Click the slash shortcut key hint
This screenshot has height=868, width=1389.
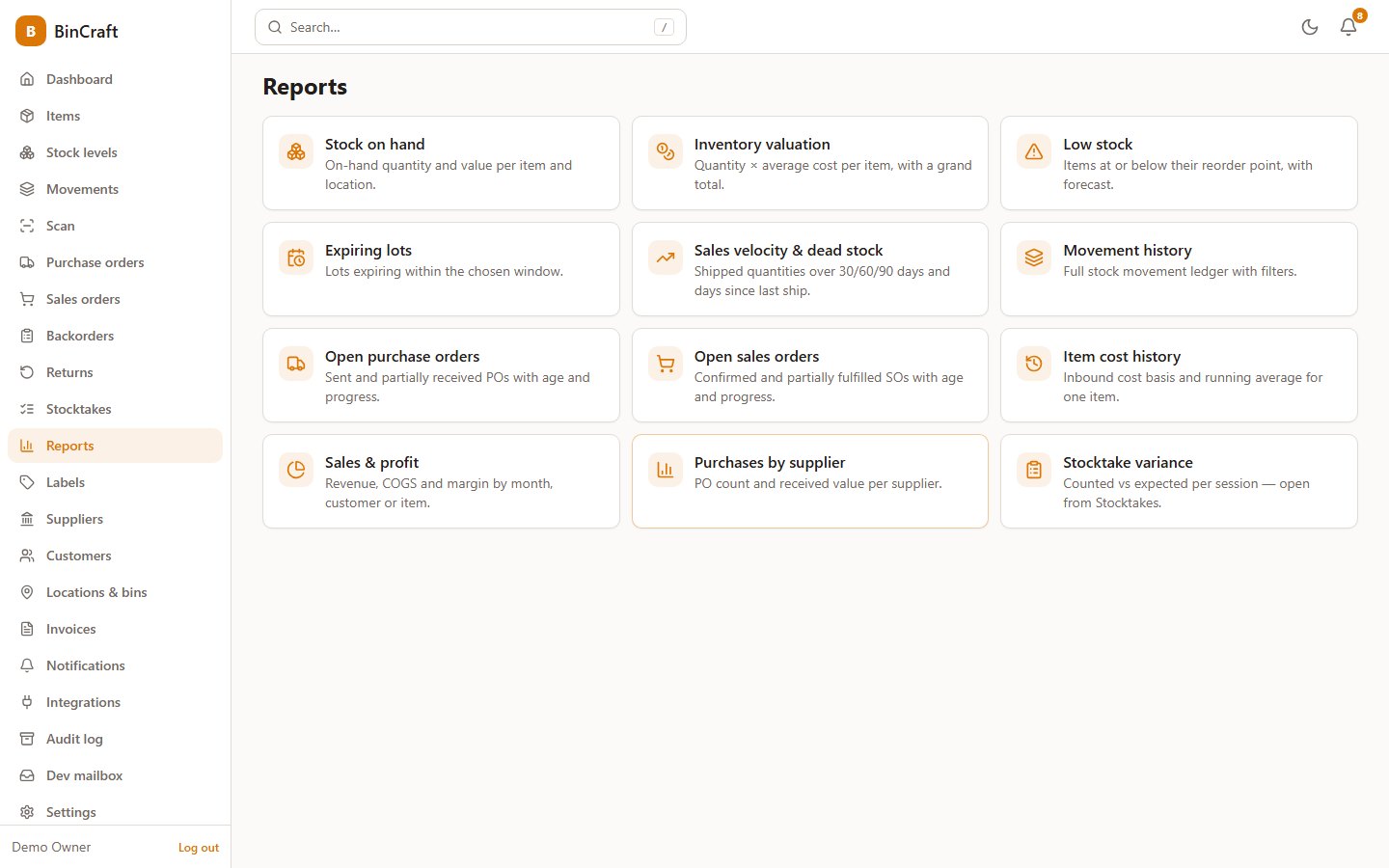pyautogui.click(x=664, y=27)
